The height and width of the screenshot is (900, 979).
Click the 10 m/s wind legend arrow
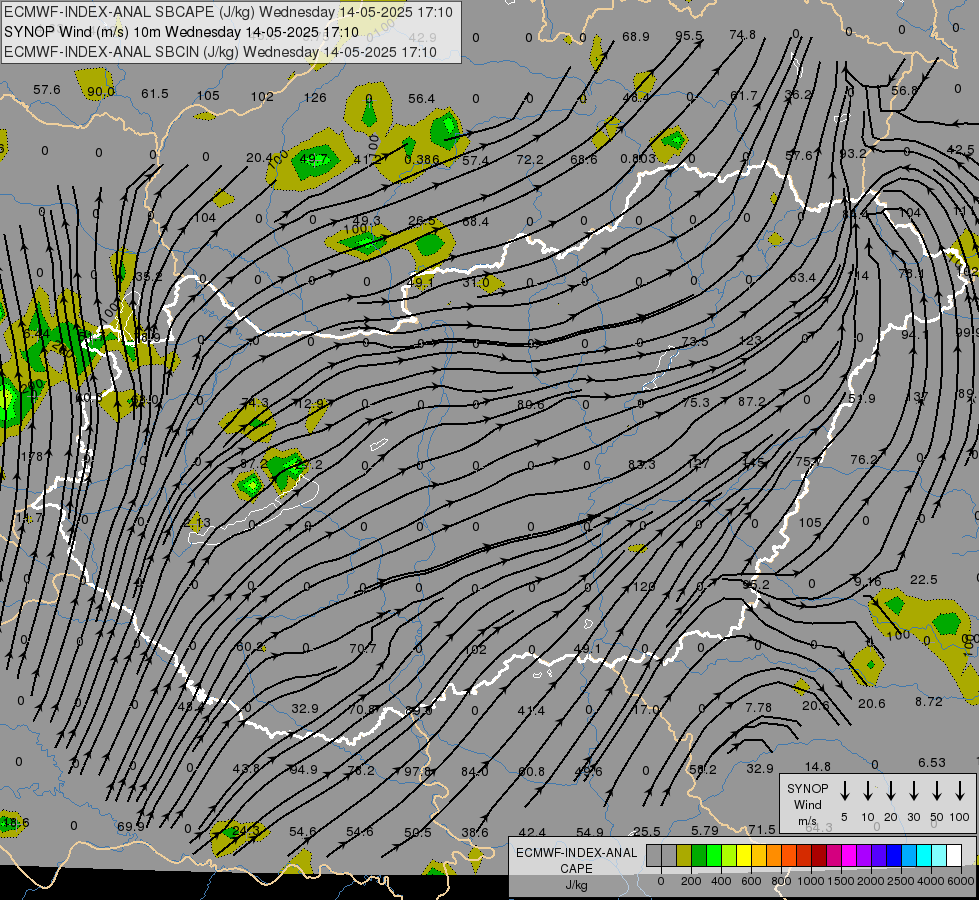tap(867, 790)
